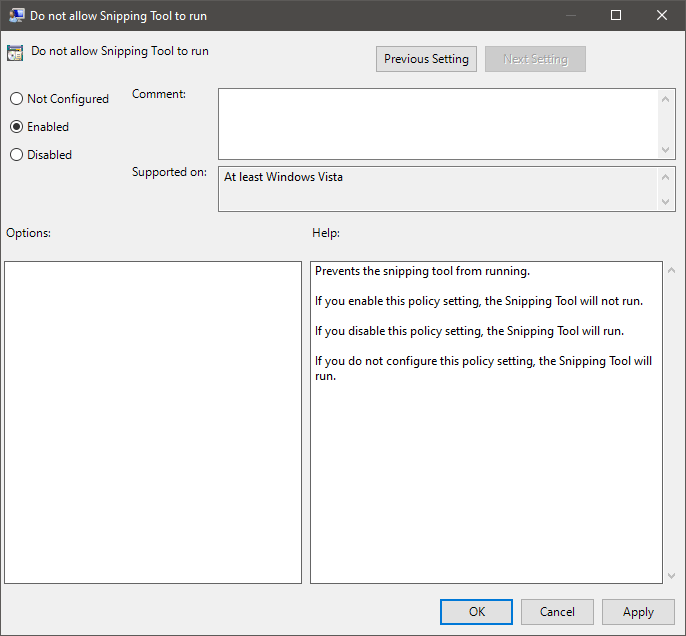
Task: Click the Help description text area
Action: (x=486, y=450)
